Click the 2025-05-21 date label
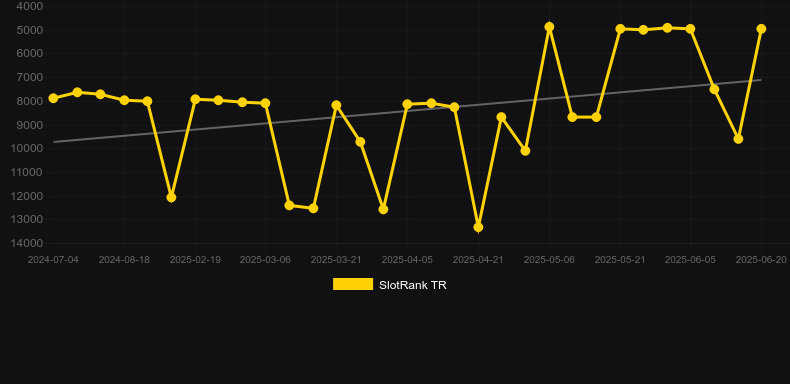 click(x=620, y=260)
